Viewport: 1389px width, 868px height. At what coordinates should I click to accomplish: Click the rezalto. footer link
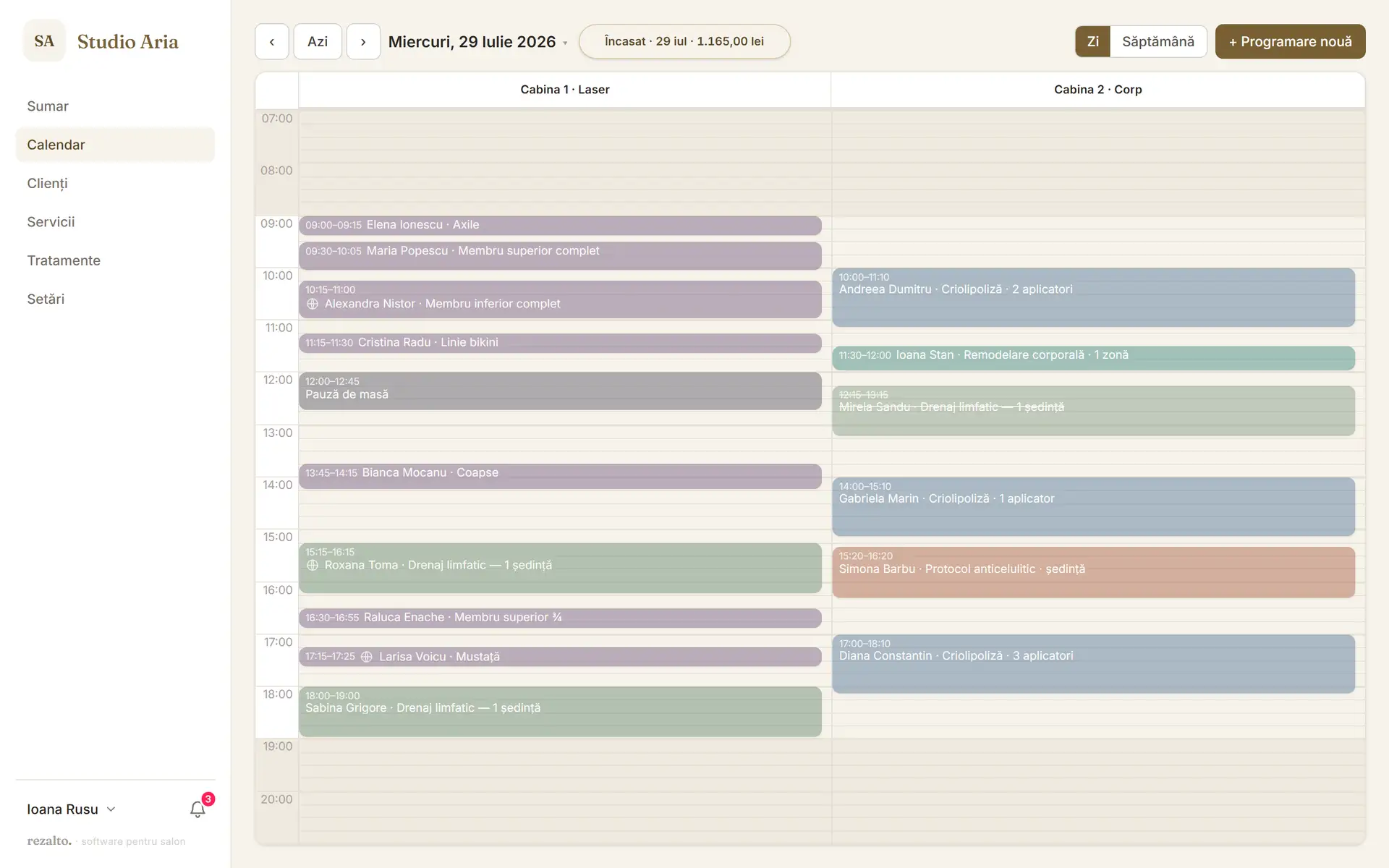pyautogui.click(x=49, y=841)
